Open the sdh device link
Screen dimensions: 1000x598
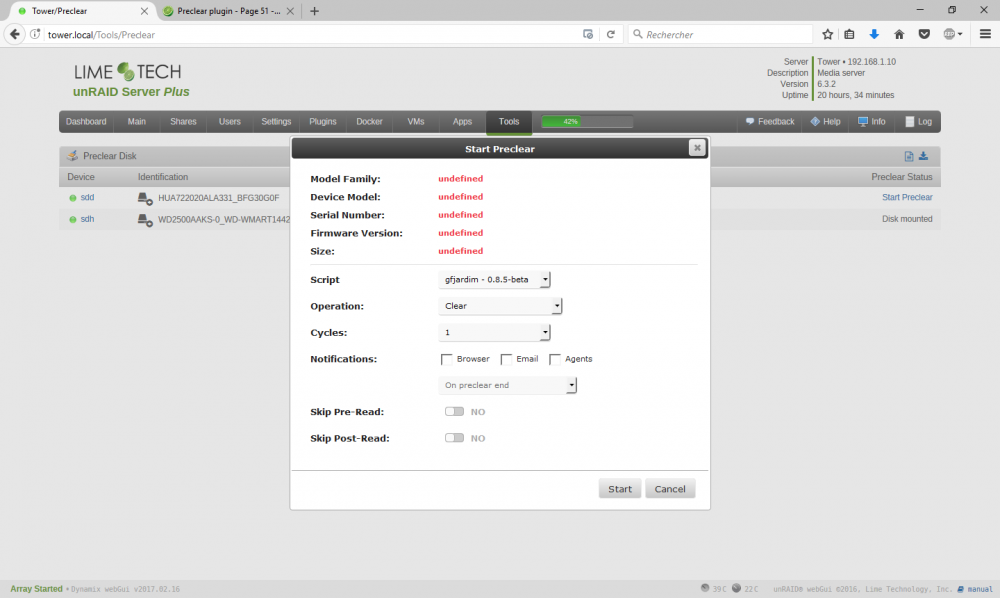tap(87, 219)
